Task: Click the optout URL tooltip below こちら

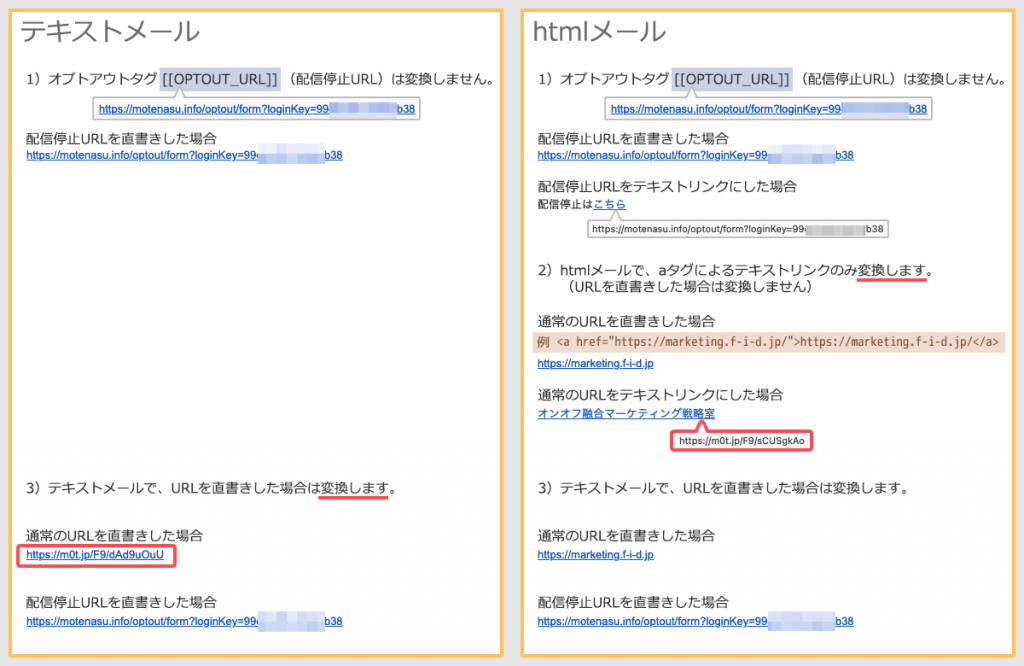Action: 738,228
